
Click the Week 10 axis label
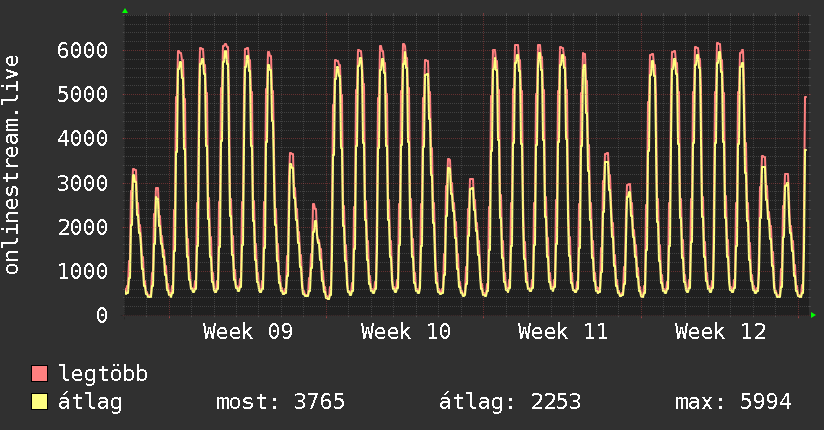406,332
